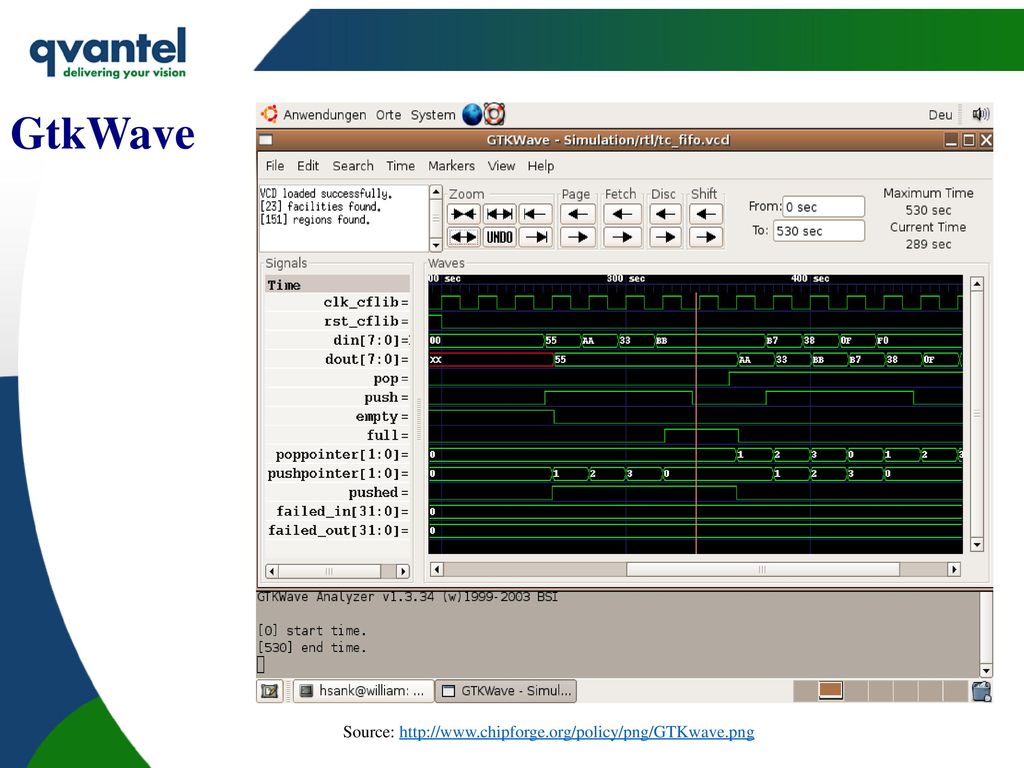Open the File menu
The width and height of the screenshot is (1024, 768).
tap(275, 166)
